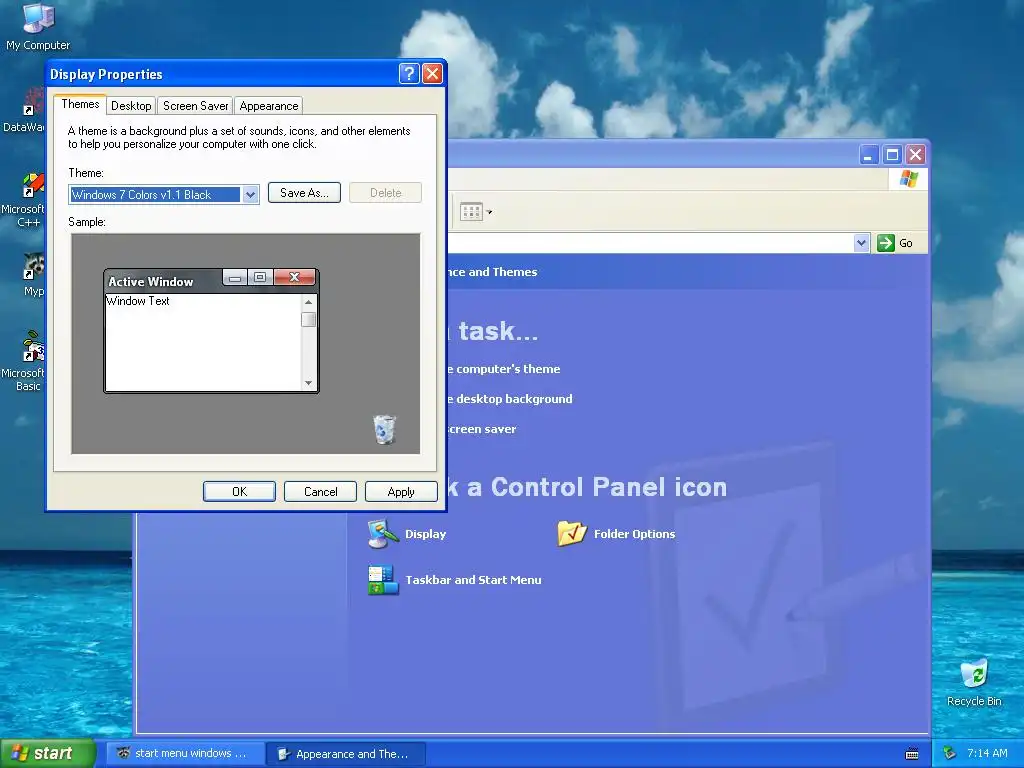
Task: Expand the address bar dropdown arrow
Action: [x=861, y=243]
